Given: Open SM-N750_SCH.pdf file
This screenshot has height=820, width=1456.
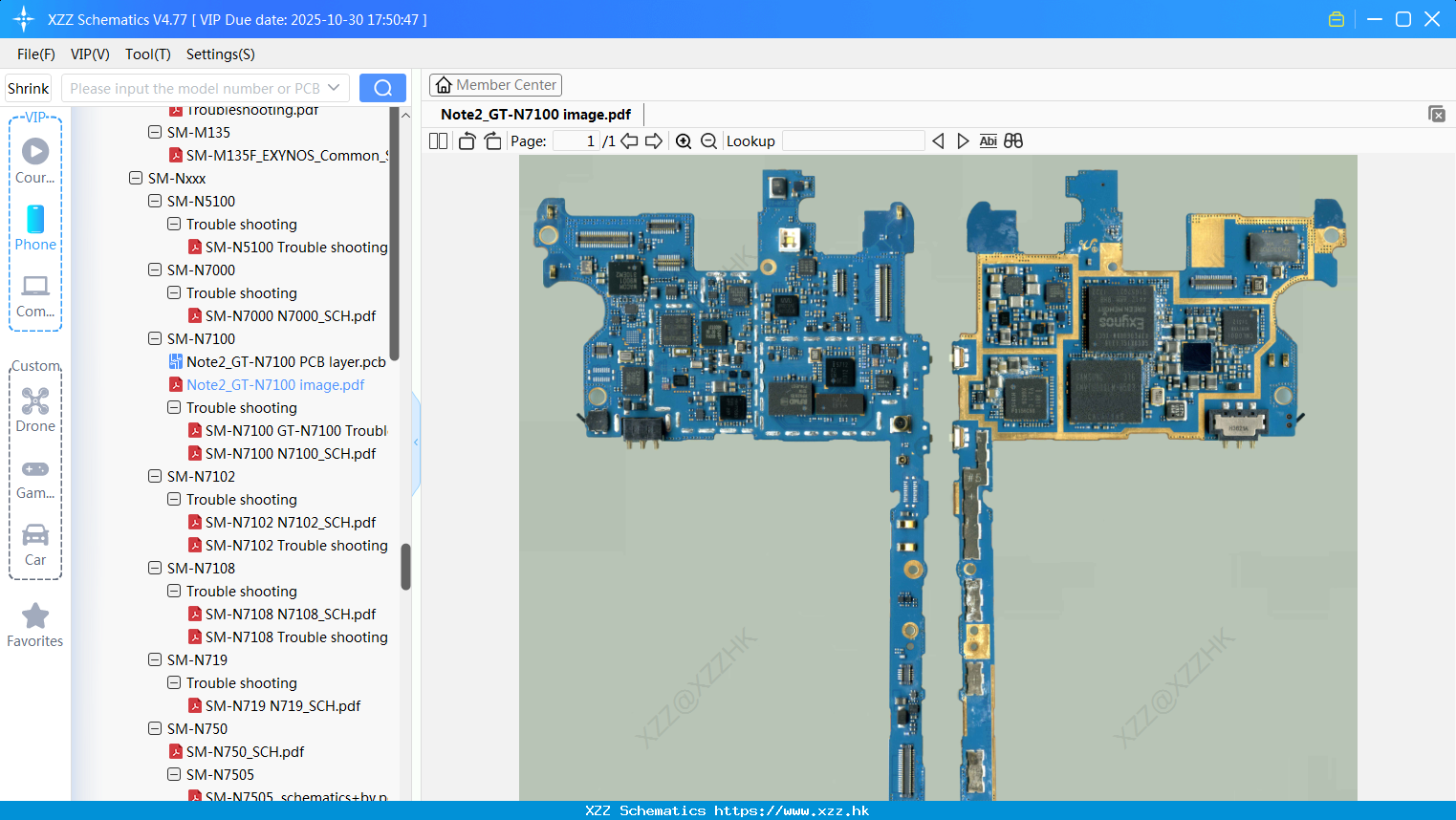Looking at the screenshot, I should pyautogui.click(x=245, y=752).
